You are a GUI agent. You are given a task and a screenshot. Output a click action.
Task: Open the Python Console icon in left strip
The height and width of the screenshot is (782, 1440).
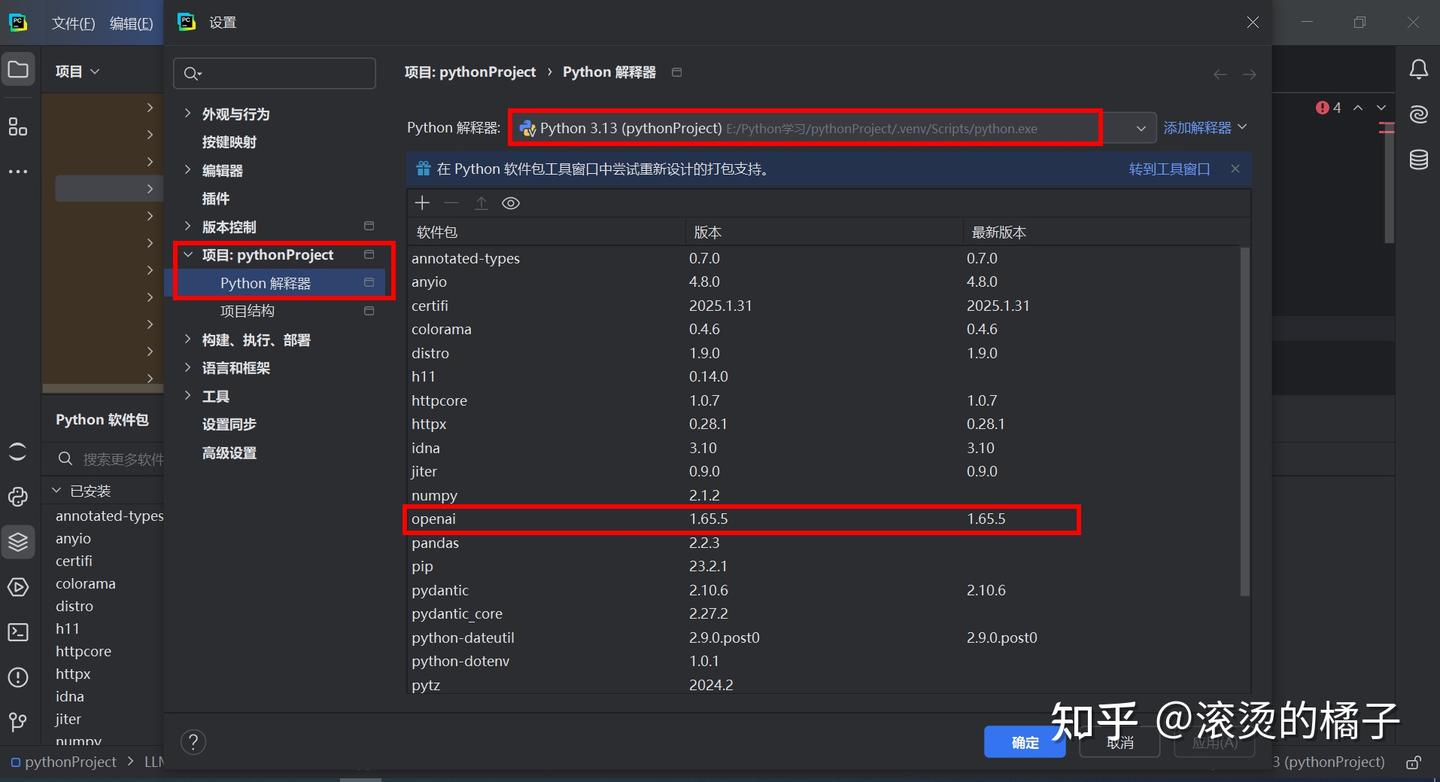(x=18, y=497)
